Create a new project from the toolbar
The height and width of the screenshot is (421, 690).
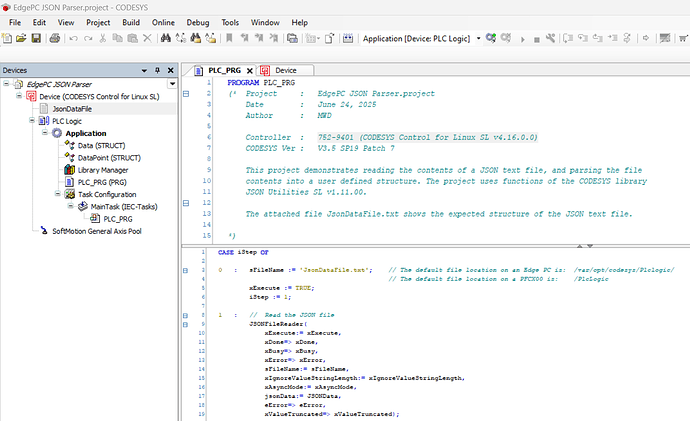pyautogui.click(x=7, y=38)
